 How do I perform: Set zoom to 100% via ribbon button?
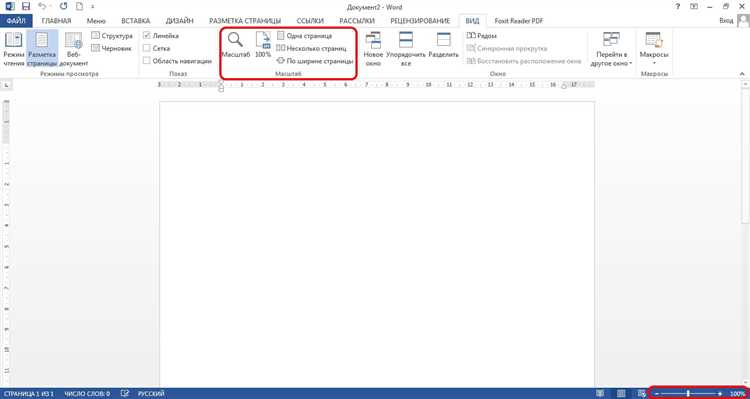(x=263, y=45)
